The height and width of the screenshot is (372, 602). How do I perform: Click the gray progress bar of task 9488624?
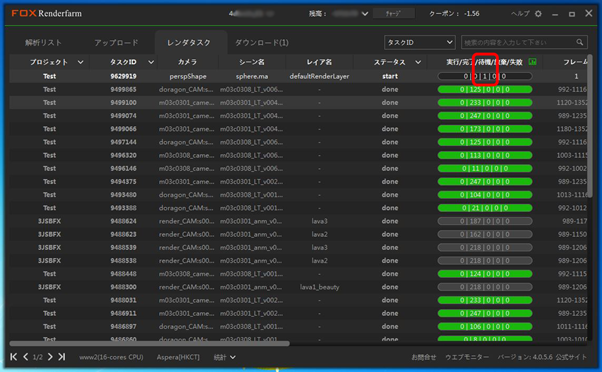point(485,221)
